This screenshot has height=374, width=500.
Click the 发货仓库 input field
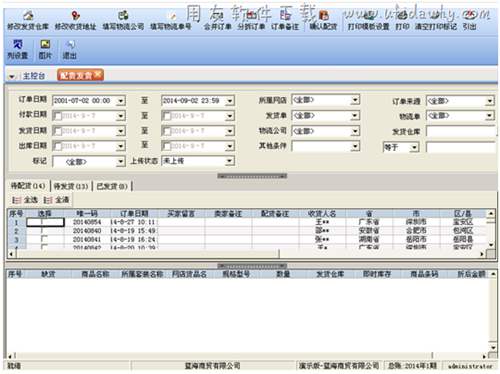click(461, 131)
